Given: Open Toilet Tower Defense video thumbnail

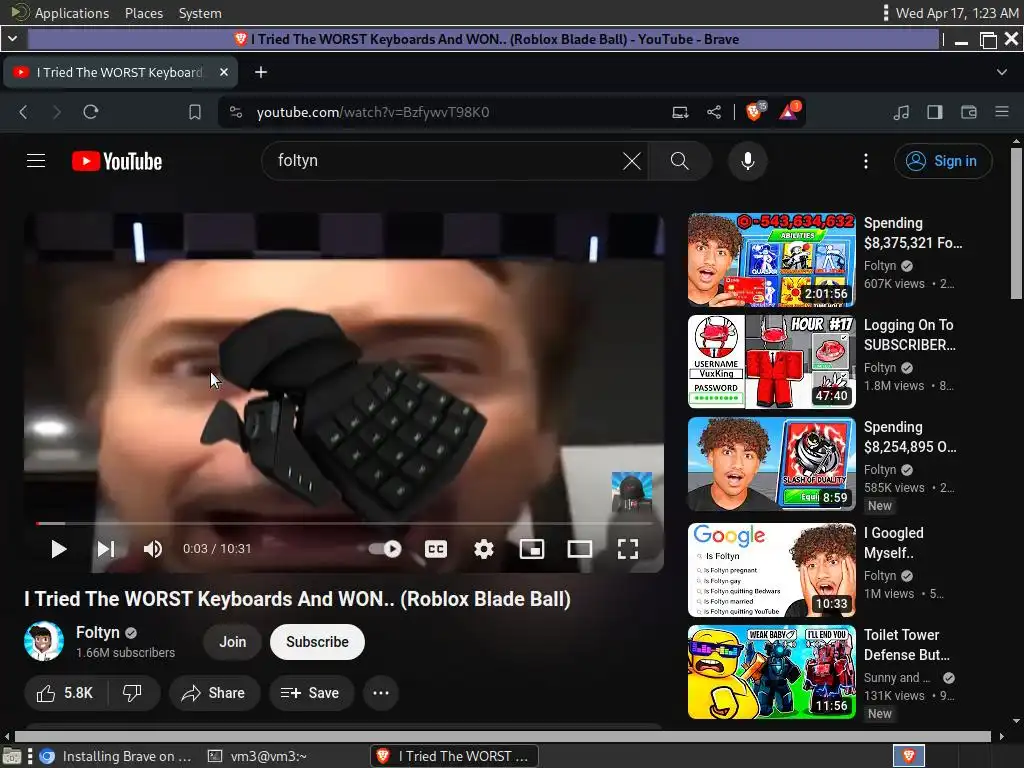Looking at the screenshot, I should (x=771, y=672).
